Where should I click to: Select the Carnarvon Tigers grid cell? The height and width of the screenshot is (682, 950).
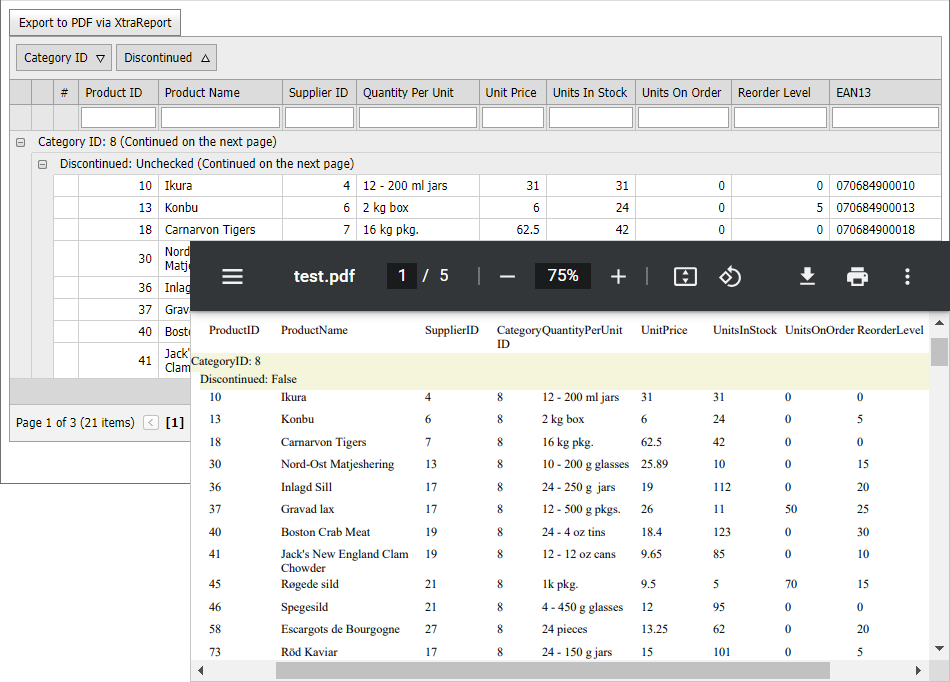(220, 230)
